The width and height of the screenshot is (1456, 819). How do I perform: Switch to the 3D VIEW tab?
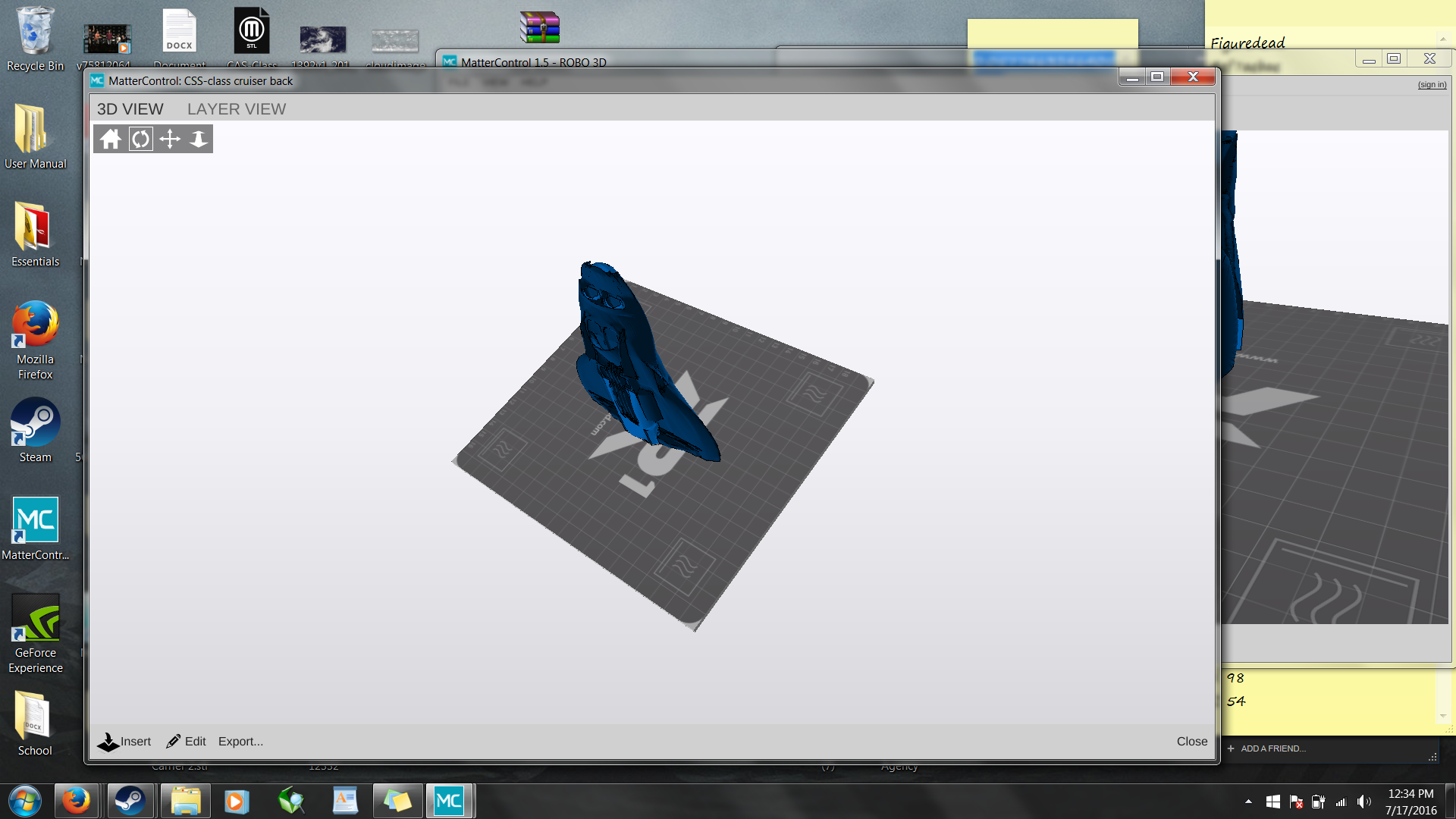[x=130, y=109]
